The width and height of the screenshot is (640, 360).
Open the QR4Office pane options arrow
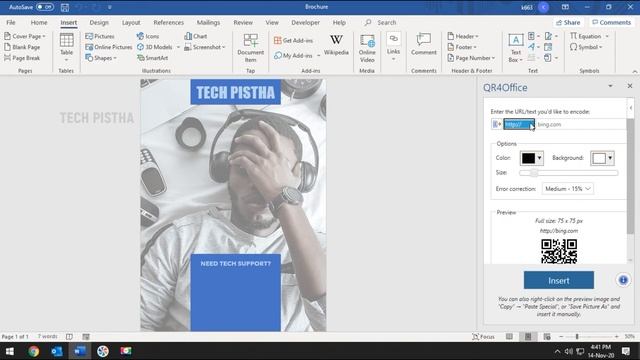click(610, 86)
